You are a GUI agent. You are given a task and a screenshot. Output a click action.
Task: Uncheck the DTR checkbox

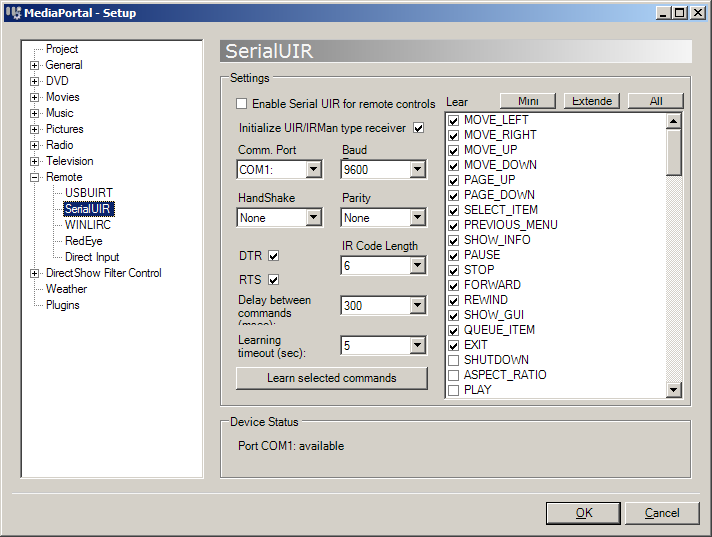pos(274,256)
